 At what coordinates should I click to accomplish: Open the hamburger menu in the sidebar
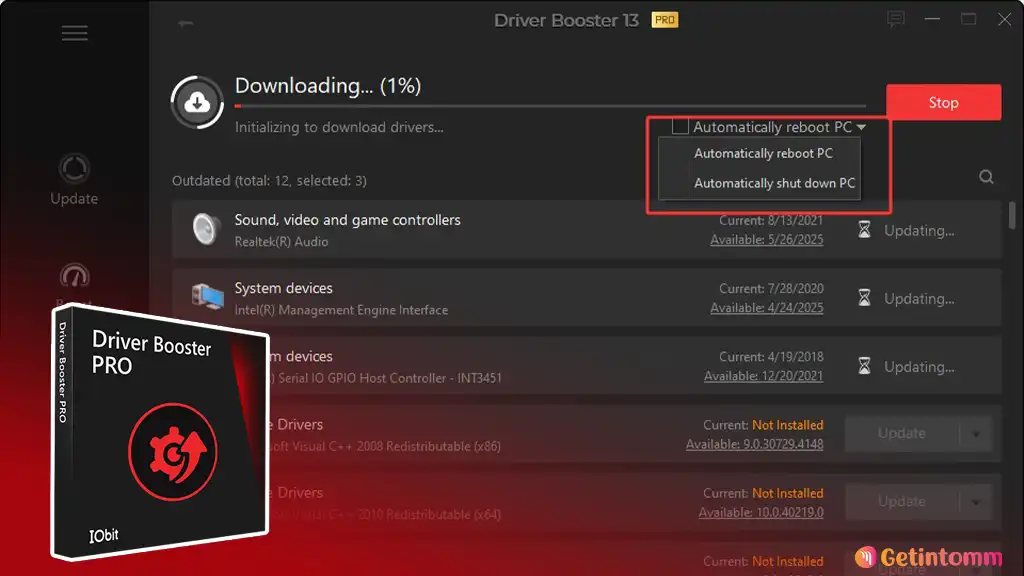pyautogui.click(x=74, y=33)
